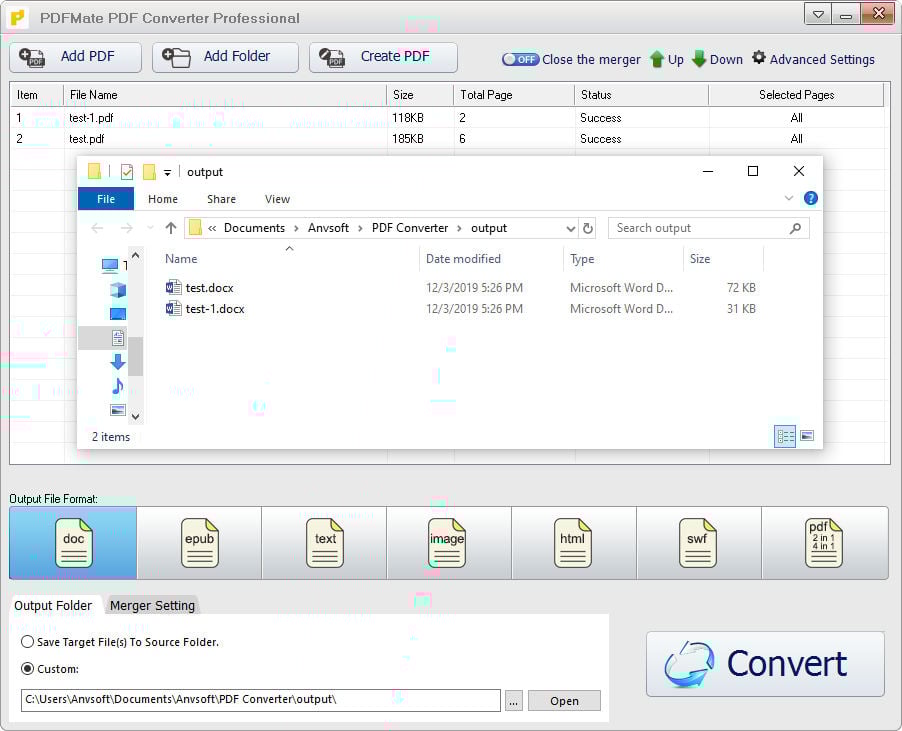
Task: Switch to details view layout icon
Action: (785, 437)
